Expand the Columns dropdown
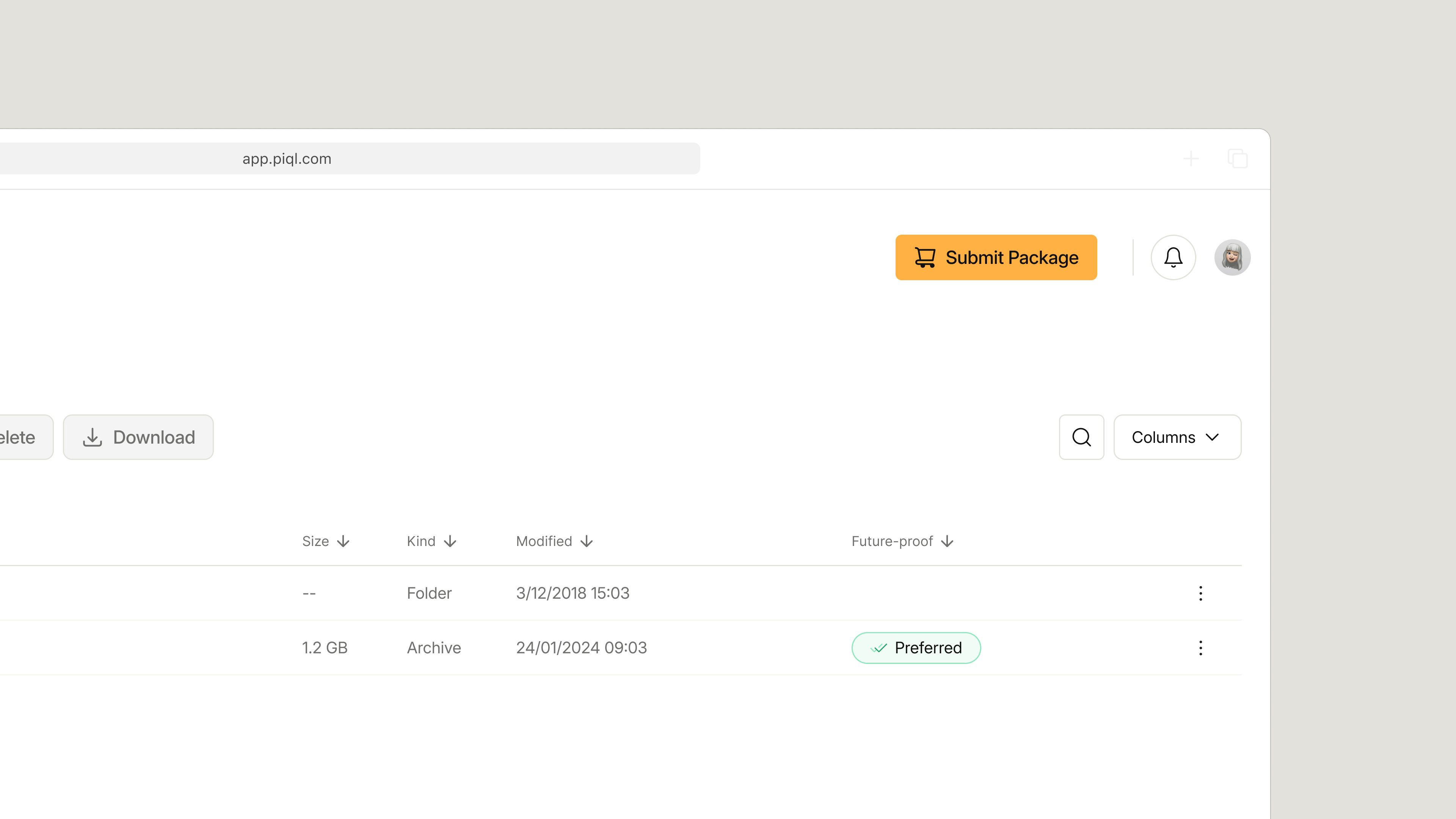Screen dimensions: 1456x819 [1177, 437]
